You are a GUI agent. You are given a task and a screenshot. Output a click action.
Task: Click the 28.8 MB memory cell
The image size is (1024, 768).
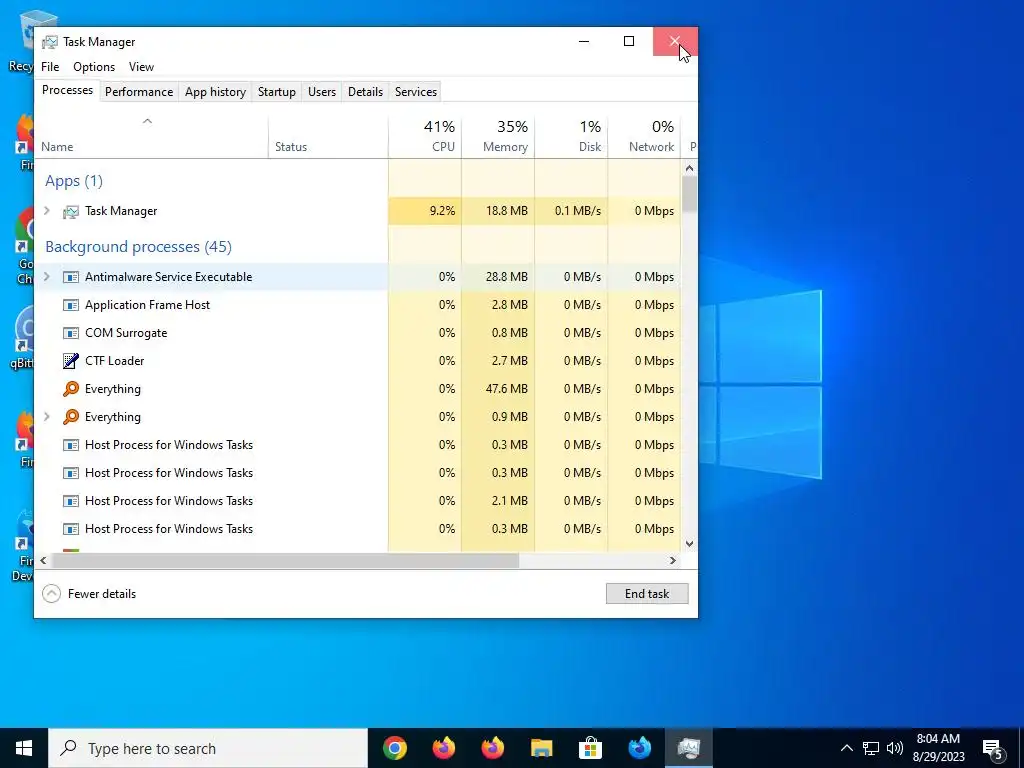(498, 277)
